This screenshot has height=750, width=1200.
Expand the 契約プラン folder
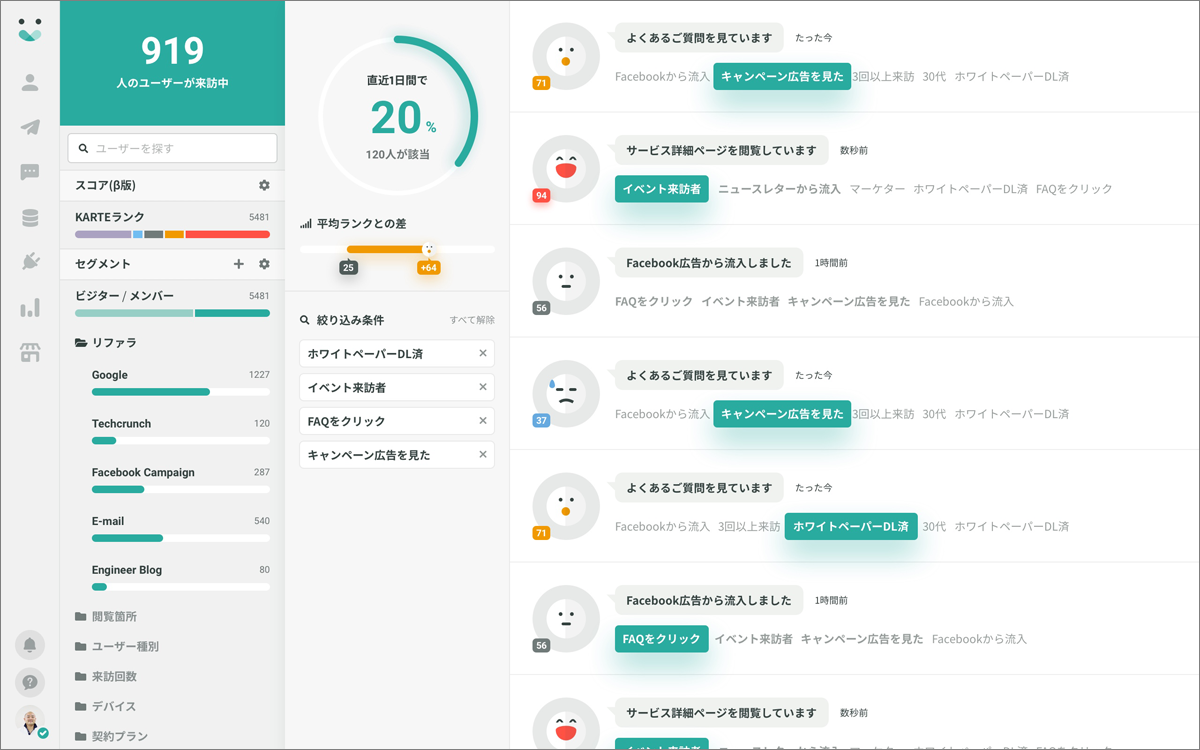coord(112,736)
